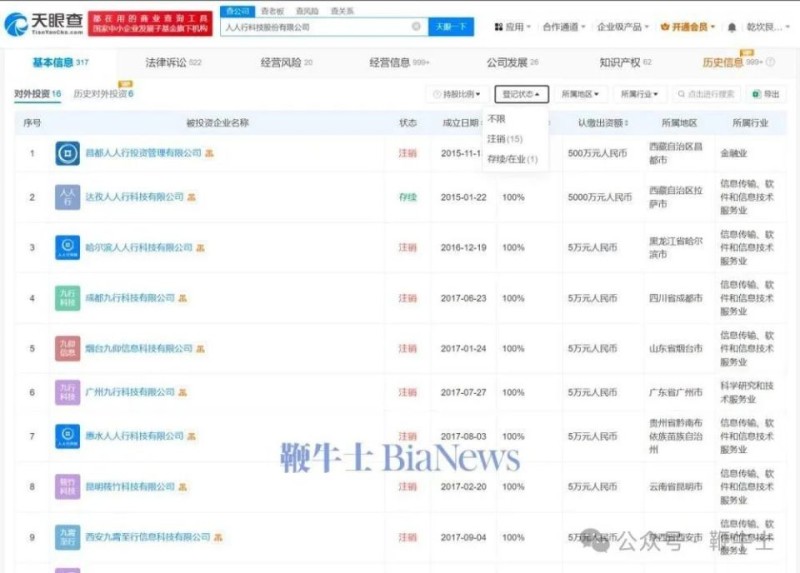Click equity icon beside 西安九霄至行信息科技有限公司
The height and width of the screenshot is (573, 800).
(218, 537)
